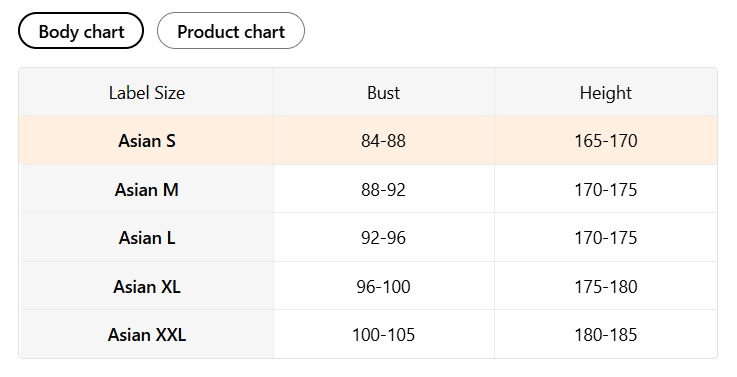
Task: Click the 84-88 bust value
Action: (x=384, y=141)
